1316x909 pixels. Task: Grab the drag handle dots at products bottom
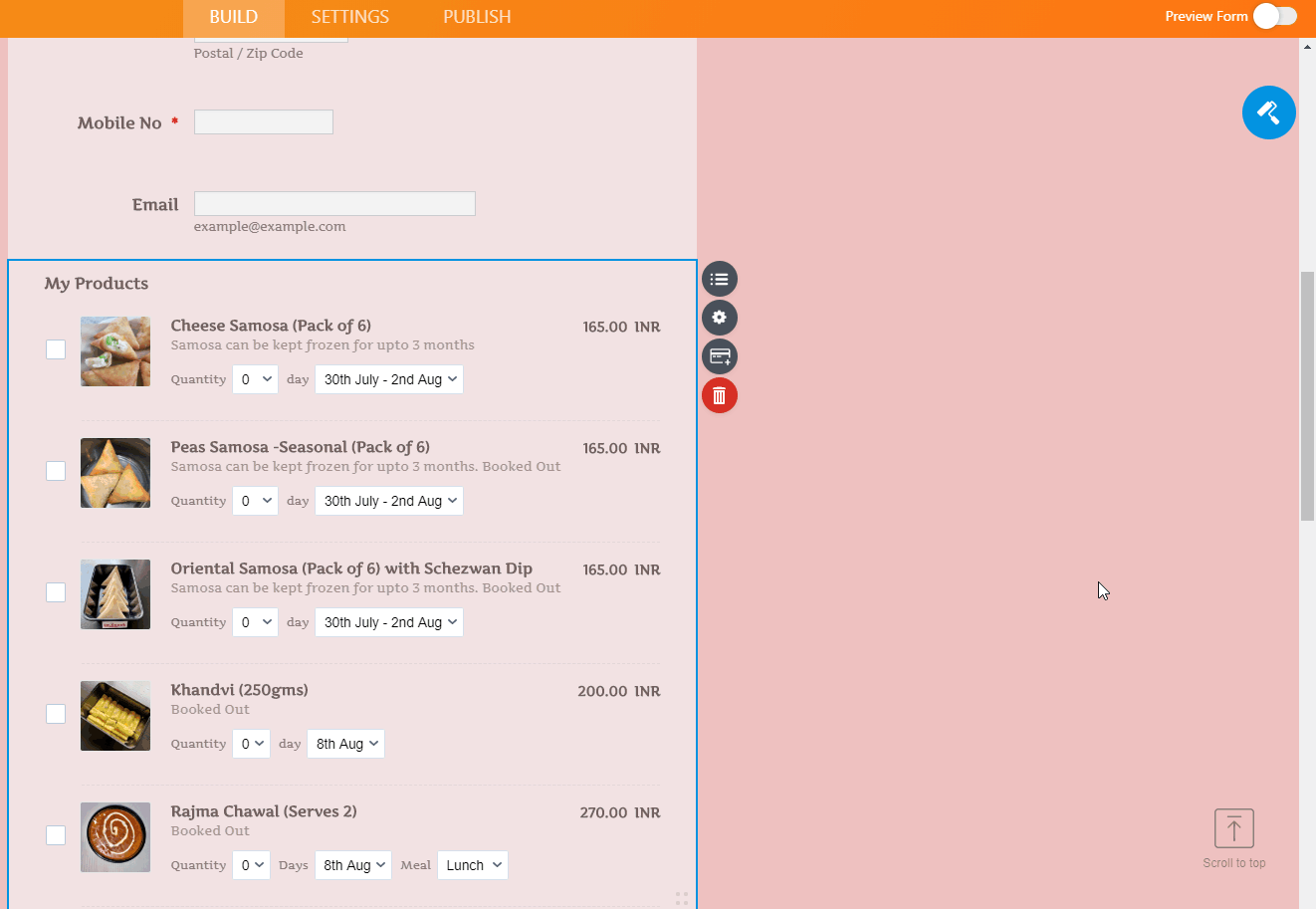(x=682, y=899)
